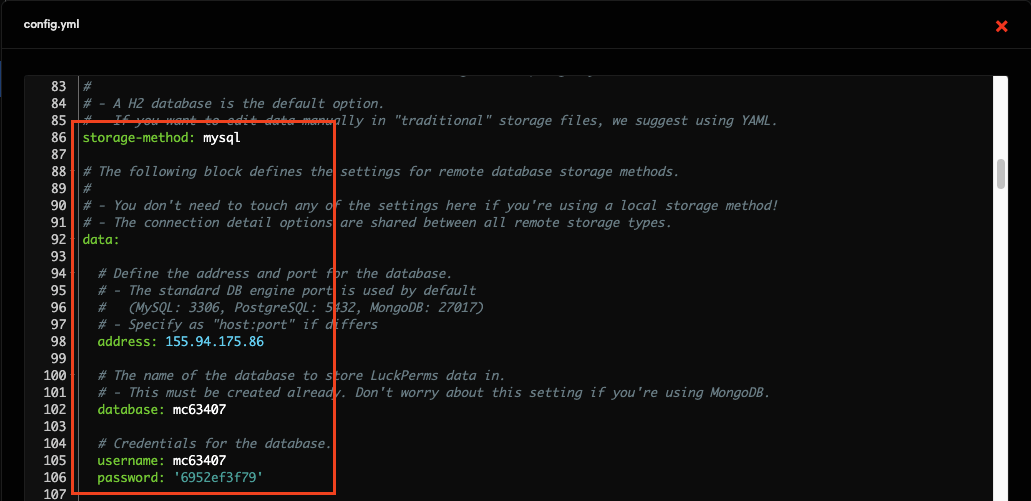
Task: Click the vertical scrollbar thumb
Action: pos(1000,173)
